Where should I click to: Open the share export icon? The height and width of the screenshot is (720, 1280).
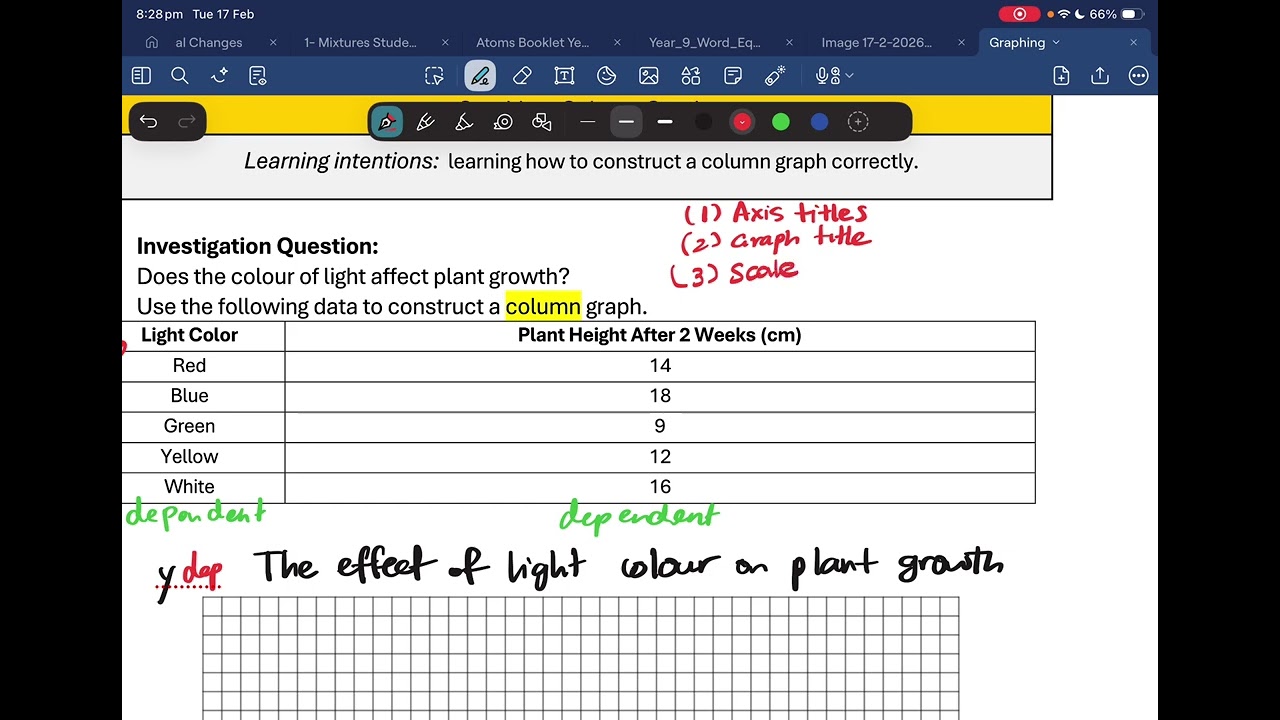pyautogui.click(x=1100, y=76)
